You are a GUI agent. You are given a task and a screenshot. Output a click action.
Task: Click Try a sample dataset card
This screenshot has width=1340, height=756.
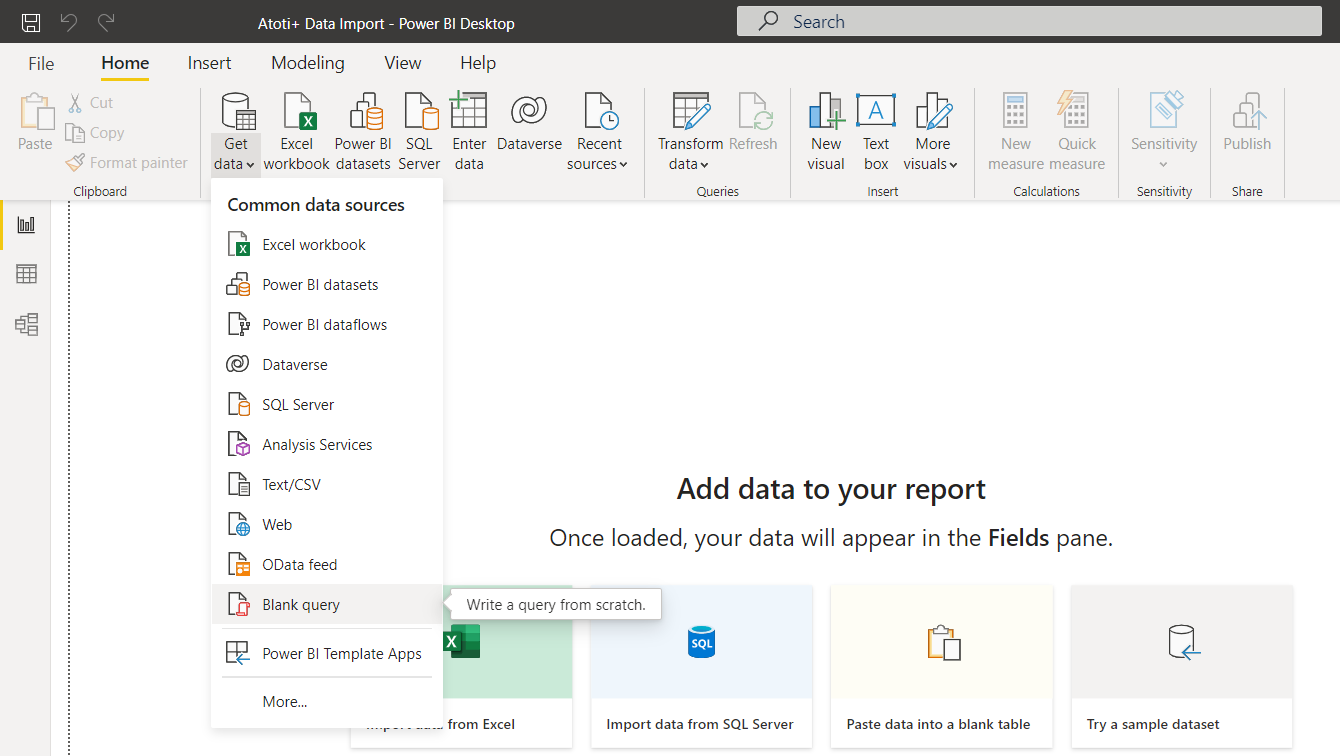pos(1181,666)
